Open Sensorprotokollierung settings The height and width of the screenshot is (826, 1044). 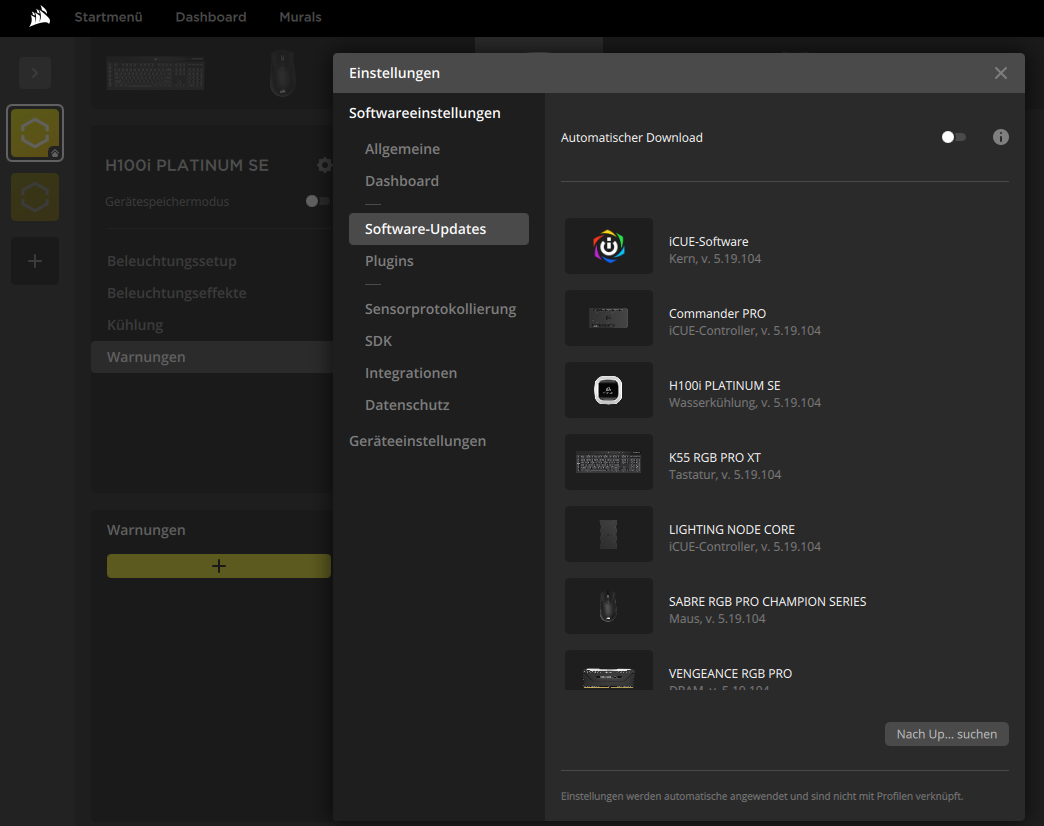click(x=440, y=309)
